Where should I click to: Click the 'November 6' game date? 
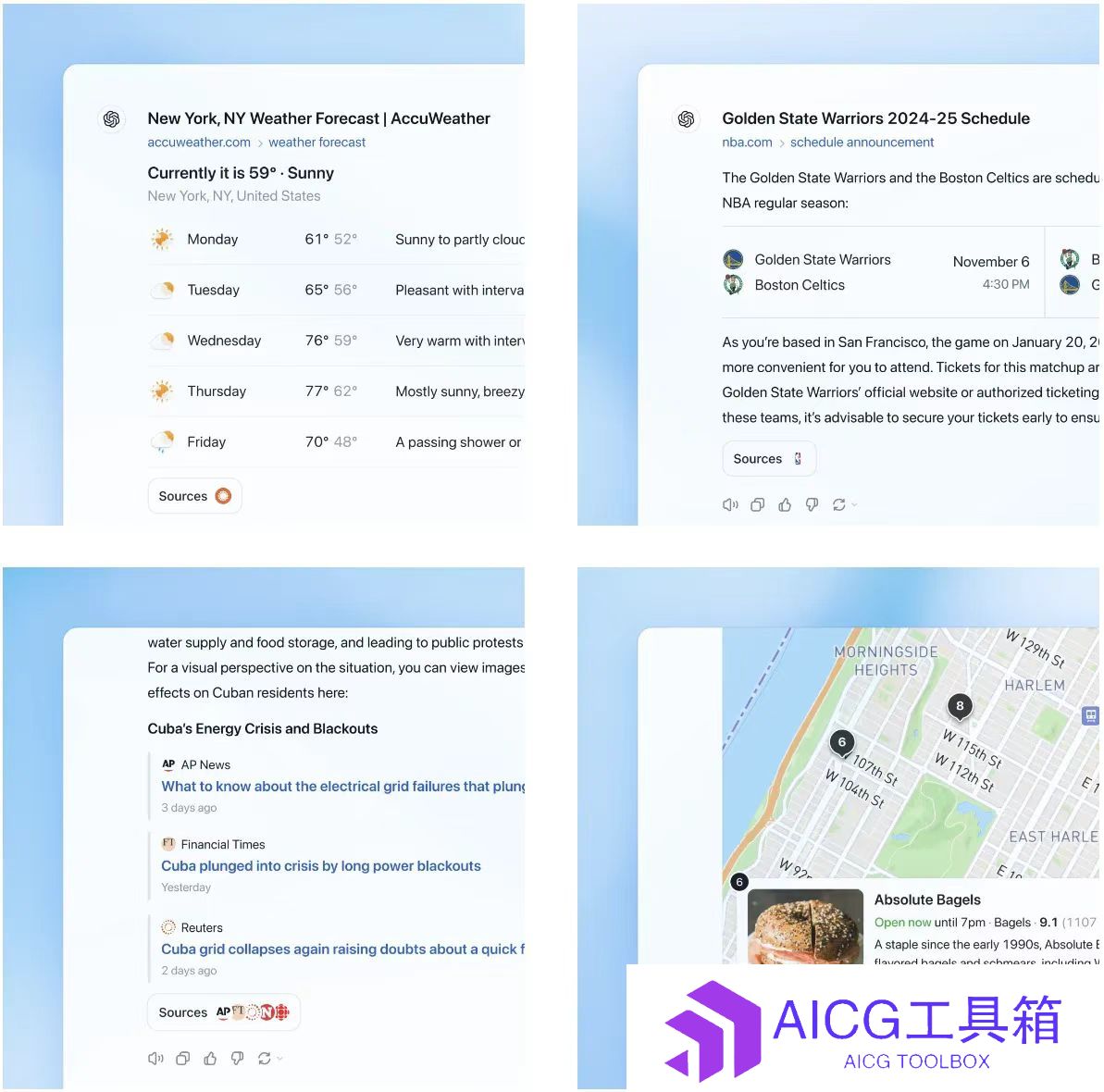991,262
